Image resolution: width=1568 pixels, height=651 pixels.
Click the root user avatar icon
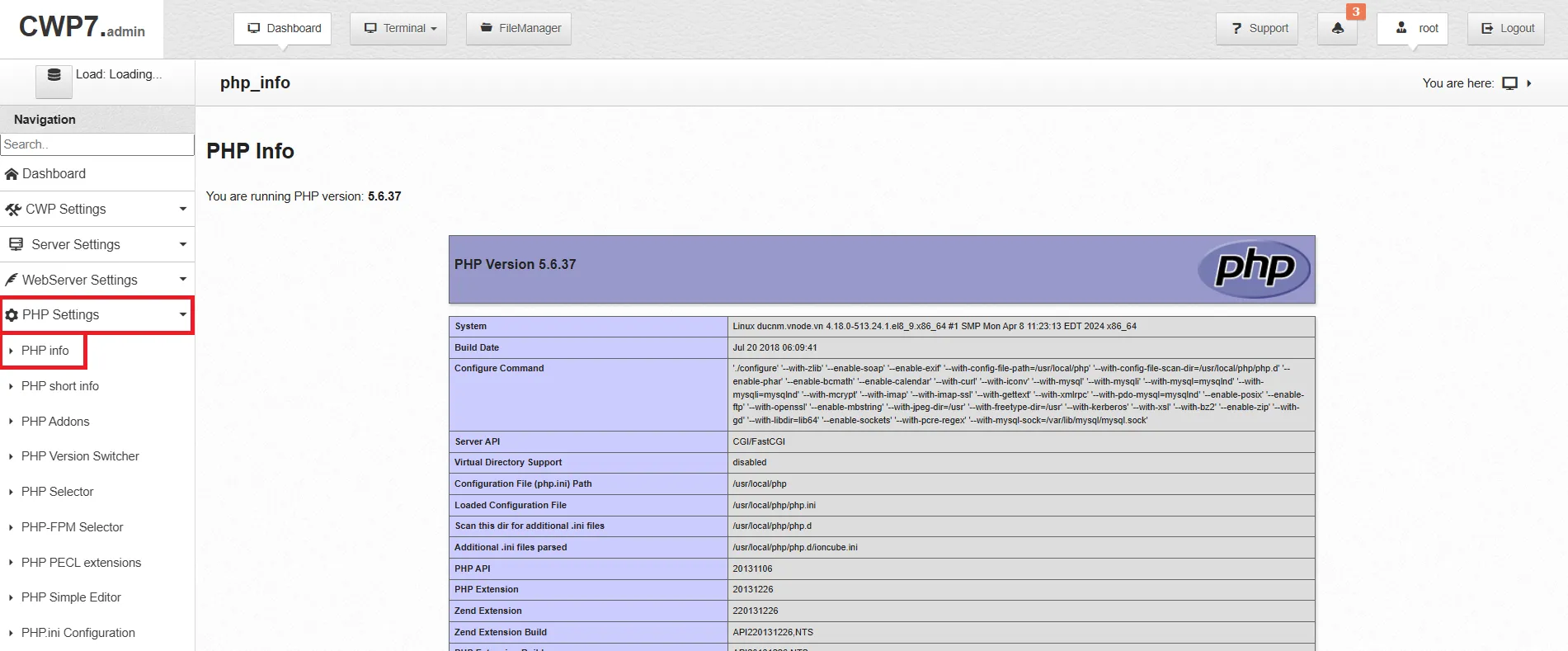coord(1401,27)
